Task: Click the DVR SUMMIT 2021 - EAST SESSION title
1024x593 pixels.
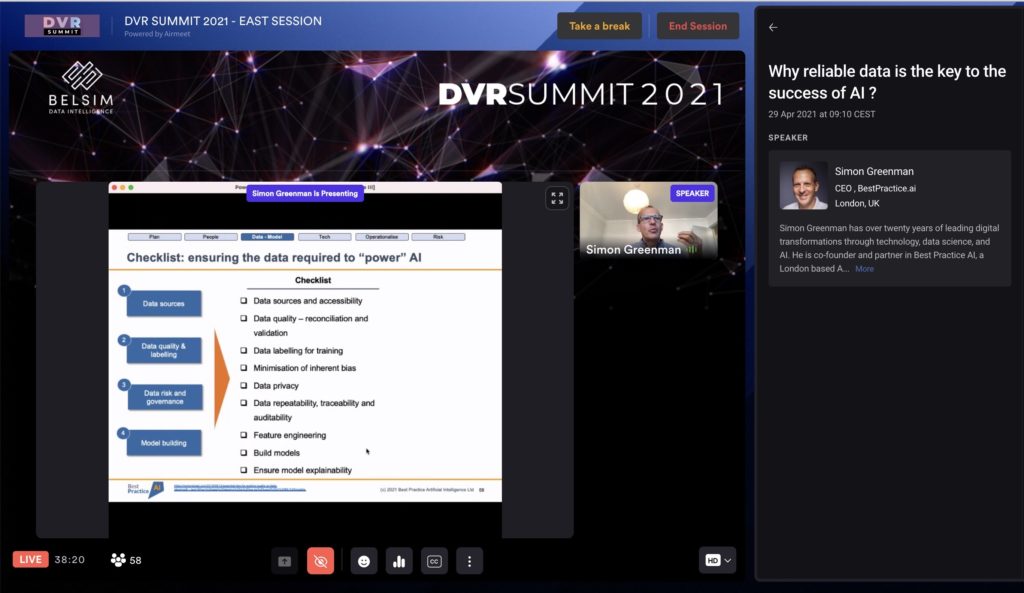Action: pos(223,21)
